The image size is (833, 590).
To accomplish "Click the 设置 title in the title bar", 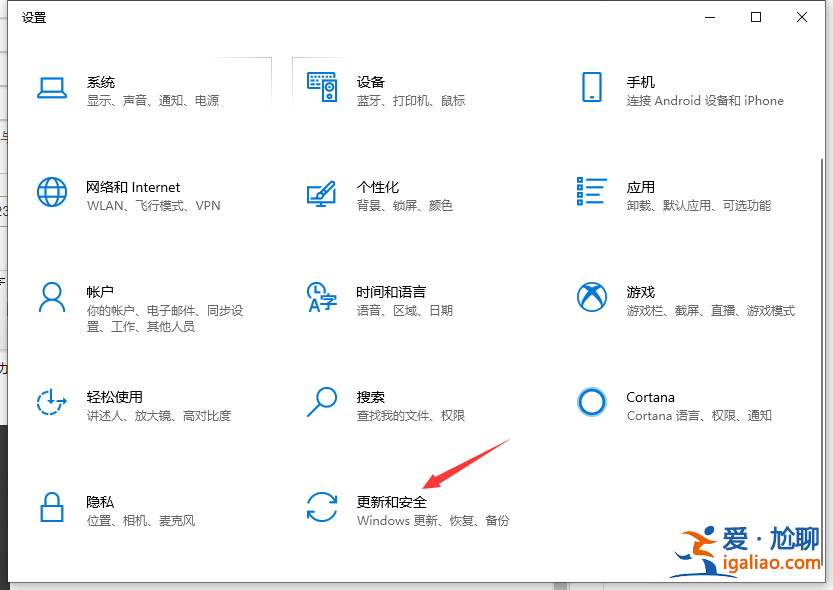I will tap(34, 17).
